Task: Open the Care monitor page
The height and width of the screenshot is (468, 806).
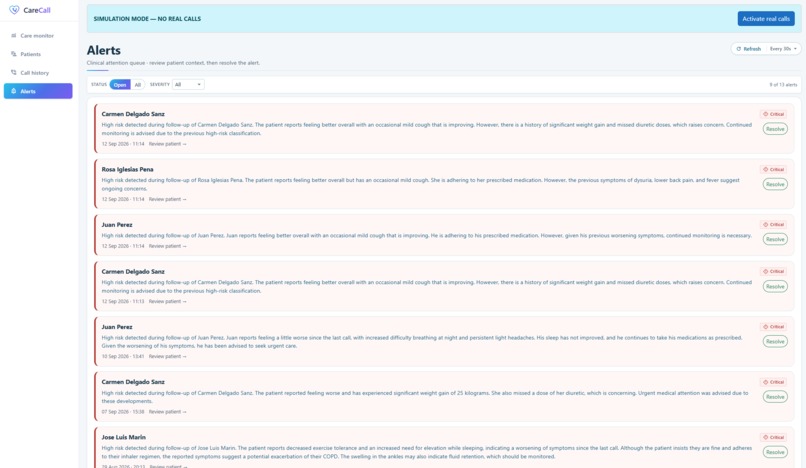Action: point(38,35)
